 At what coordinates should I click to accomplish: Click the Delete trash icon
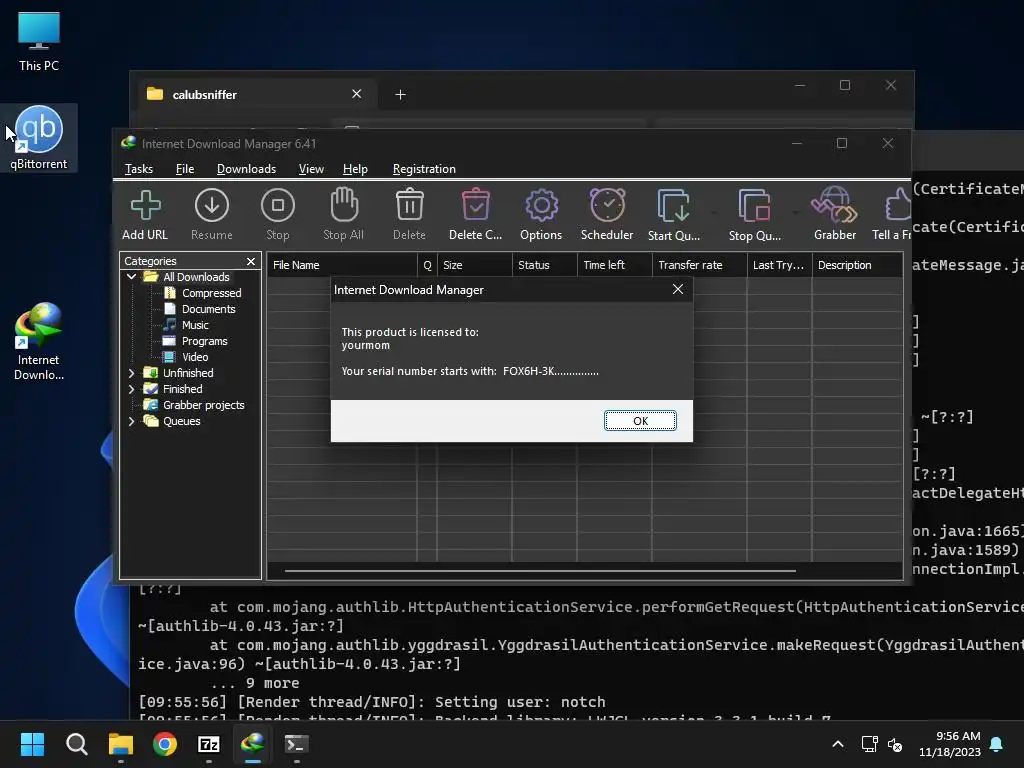pos(409,214)
